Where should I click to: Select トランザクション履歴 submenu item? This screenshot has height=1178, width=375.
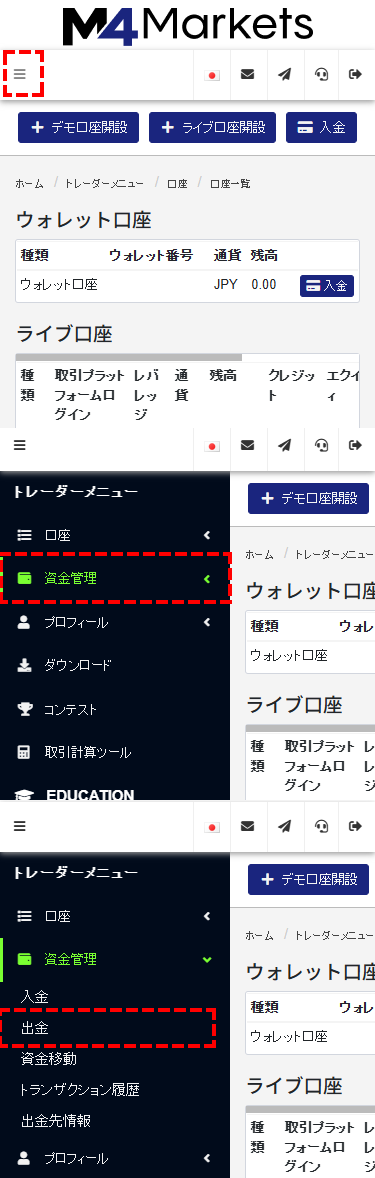[x=80, y=1089]
